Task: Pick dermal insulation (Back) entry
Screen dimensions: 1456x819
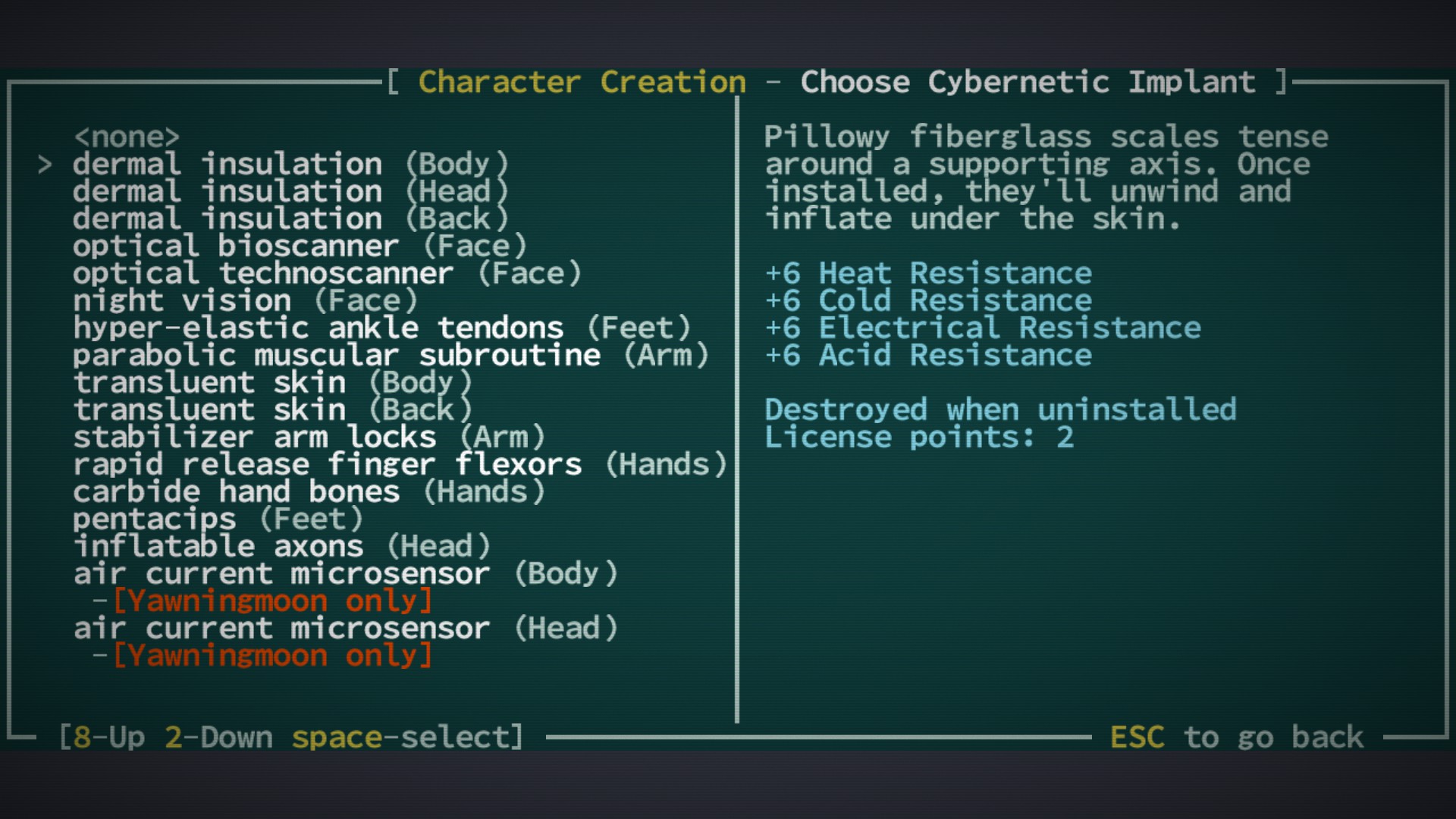Action: click(290, 219)
